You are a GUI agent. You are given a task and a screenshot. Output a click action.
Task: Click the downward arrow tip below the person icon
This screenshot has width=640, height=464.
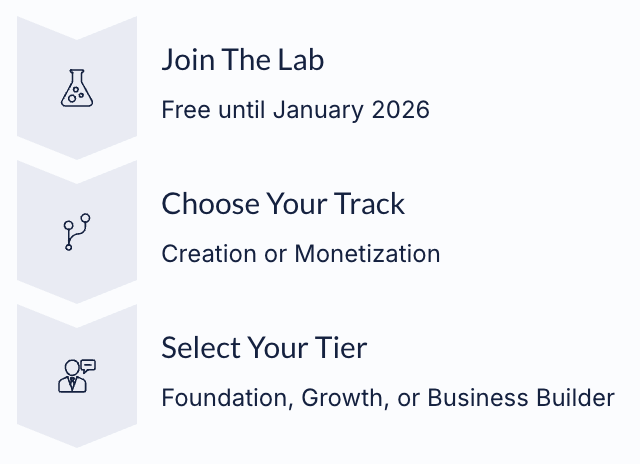(76, 438)
